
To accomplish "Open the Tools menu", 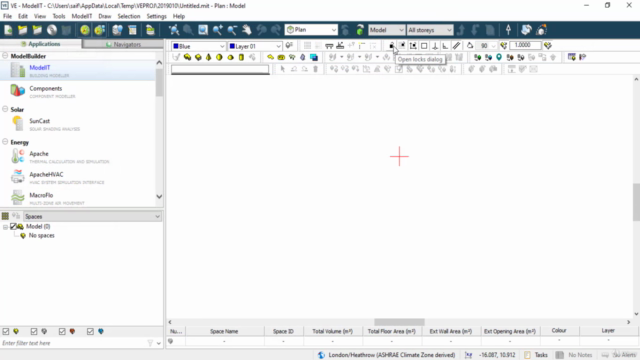I will pyautogui.click(x=59, y=16).
